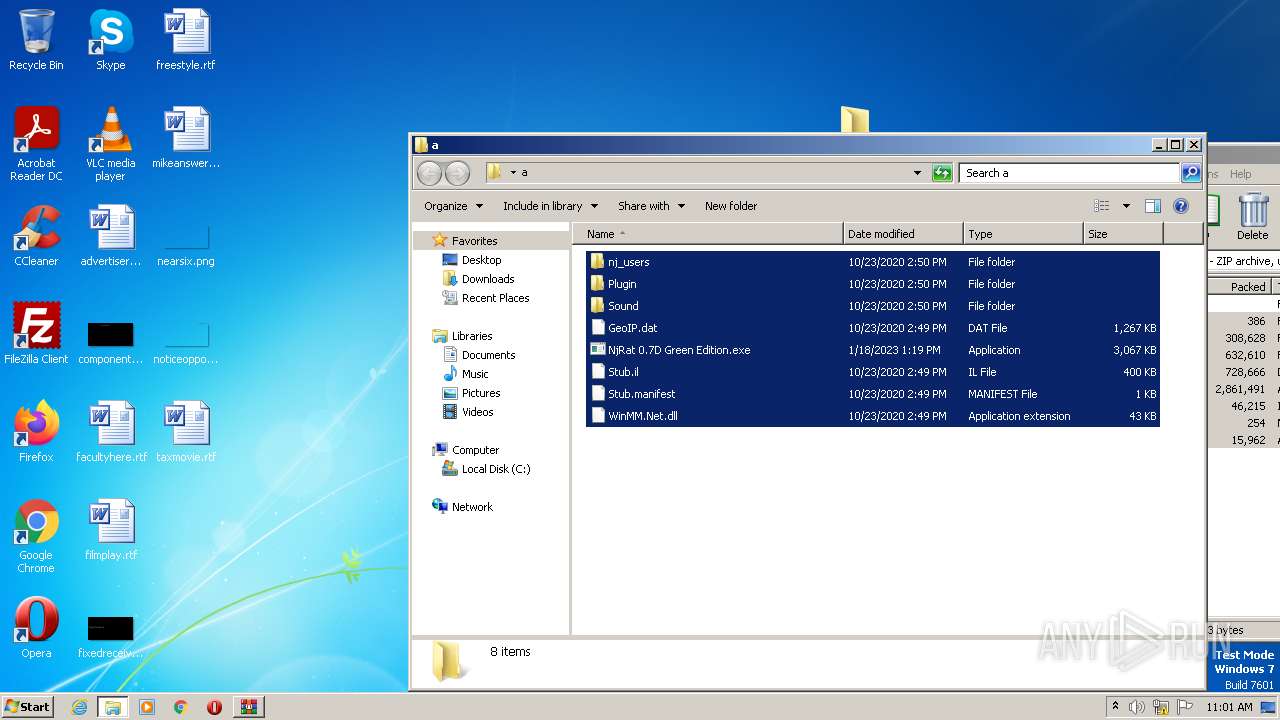The width and height of the screenshot is (1280, 720).
Task: Click Windows Explorer taskbar button
Action: (x=112, y=707)
